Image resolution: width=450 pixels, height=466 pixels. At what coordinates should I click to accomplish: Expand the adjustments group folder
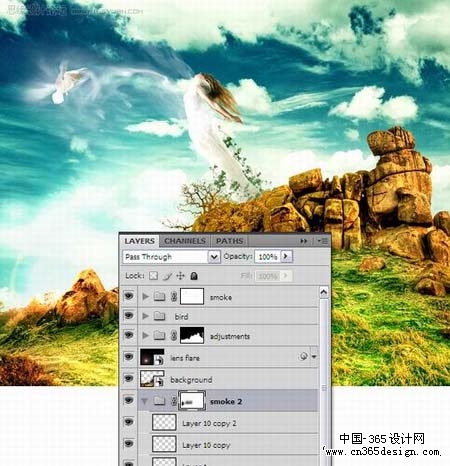point(145,335)
